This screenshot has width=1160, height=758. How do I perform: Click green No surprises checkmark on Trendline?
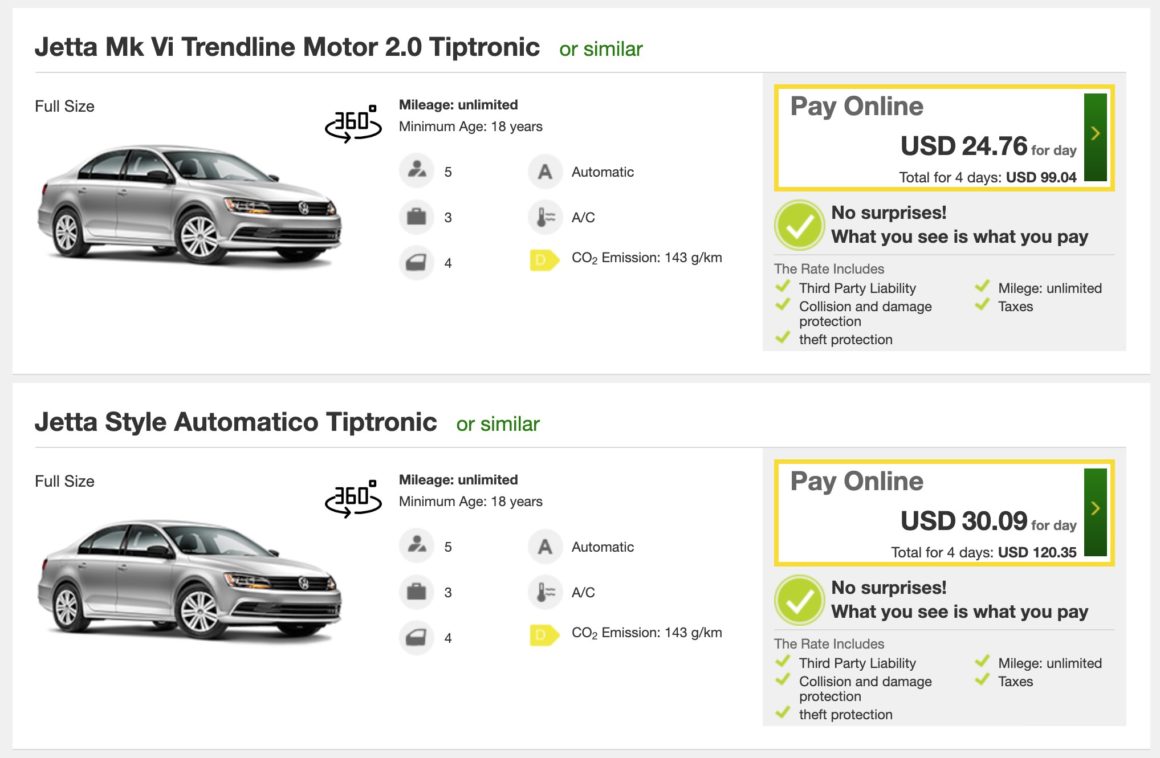point(799,225)
